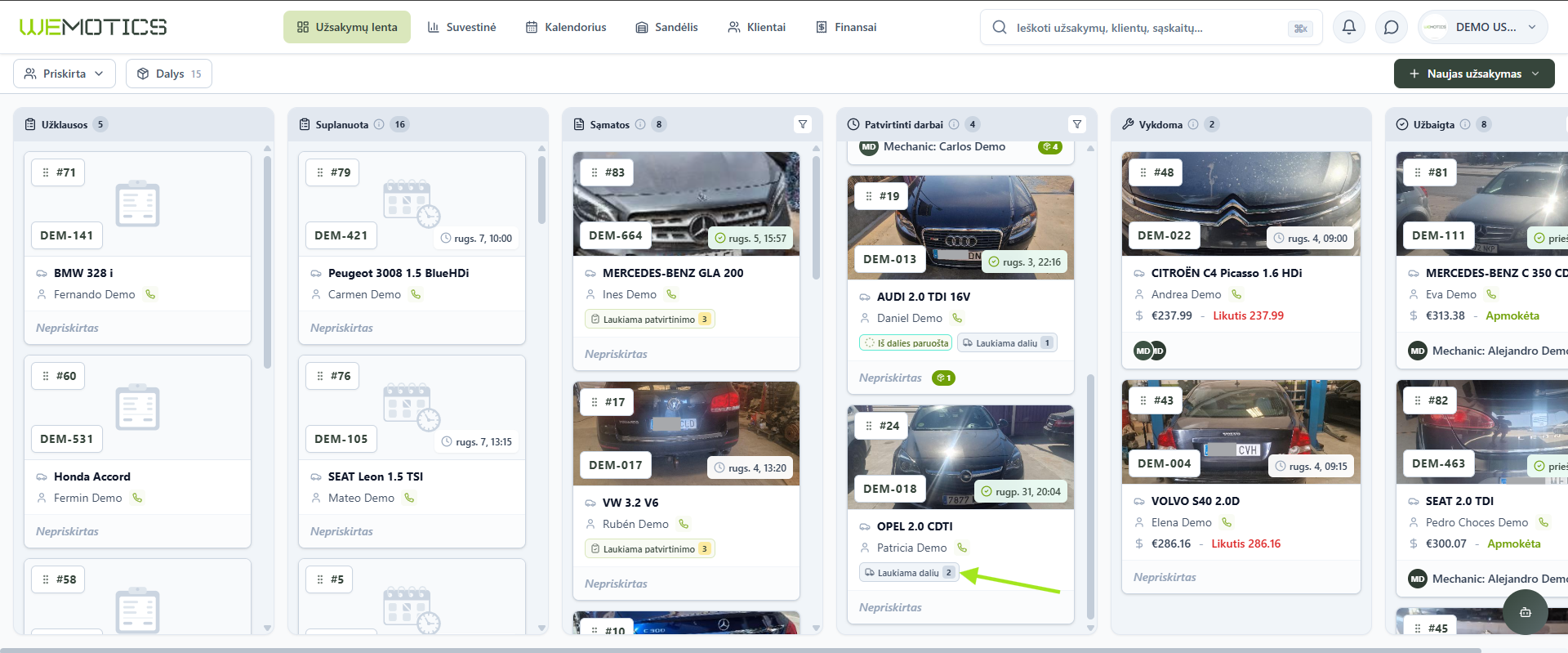
Task: Click Laukiama patvirtinimo tag on DEM-664
Action: point(649,320)
